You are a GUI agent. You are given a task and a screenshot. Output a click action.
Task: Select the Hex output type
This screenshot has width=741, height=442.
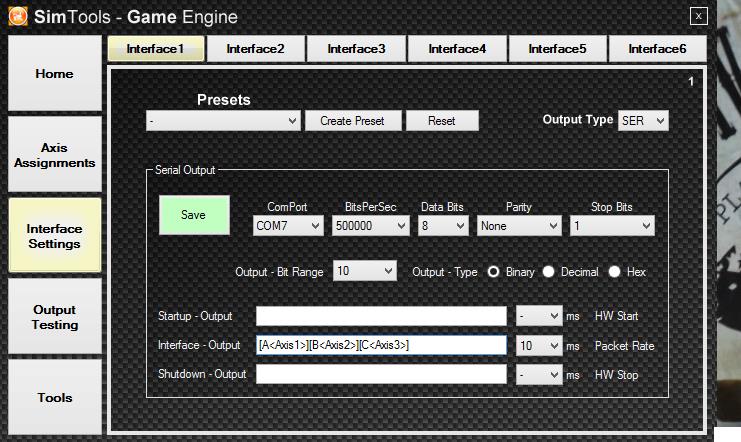(614, 272)
